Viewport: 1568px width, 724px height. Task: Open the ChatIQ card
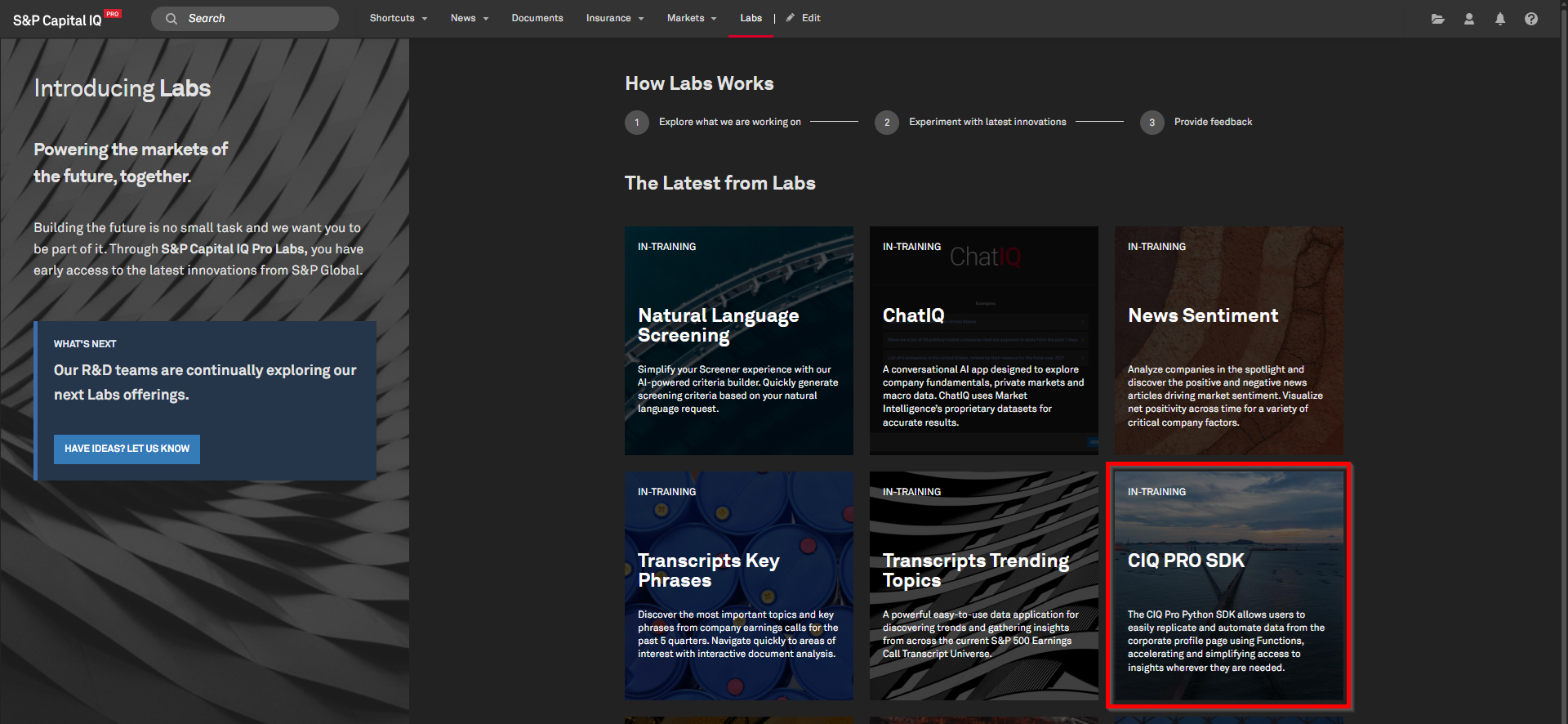[x=984, y=341]
